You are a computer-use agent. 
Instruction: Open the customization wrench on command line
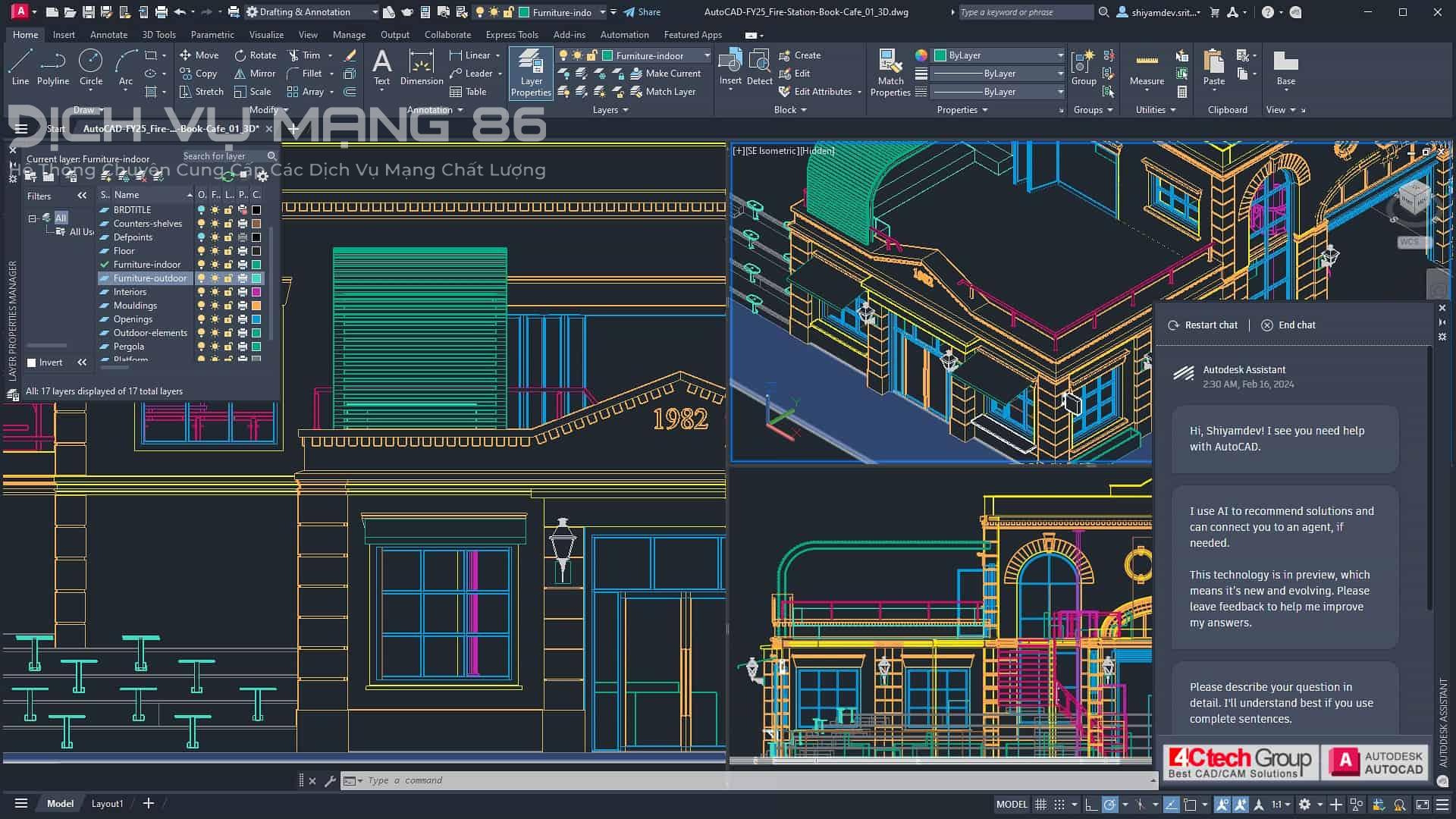point(330,780)
